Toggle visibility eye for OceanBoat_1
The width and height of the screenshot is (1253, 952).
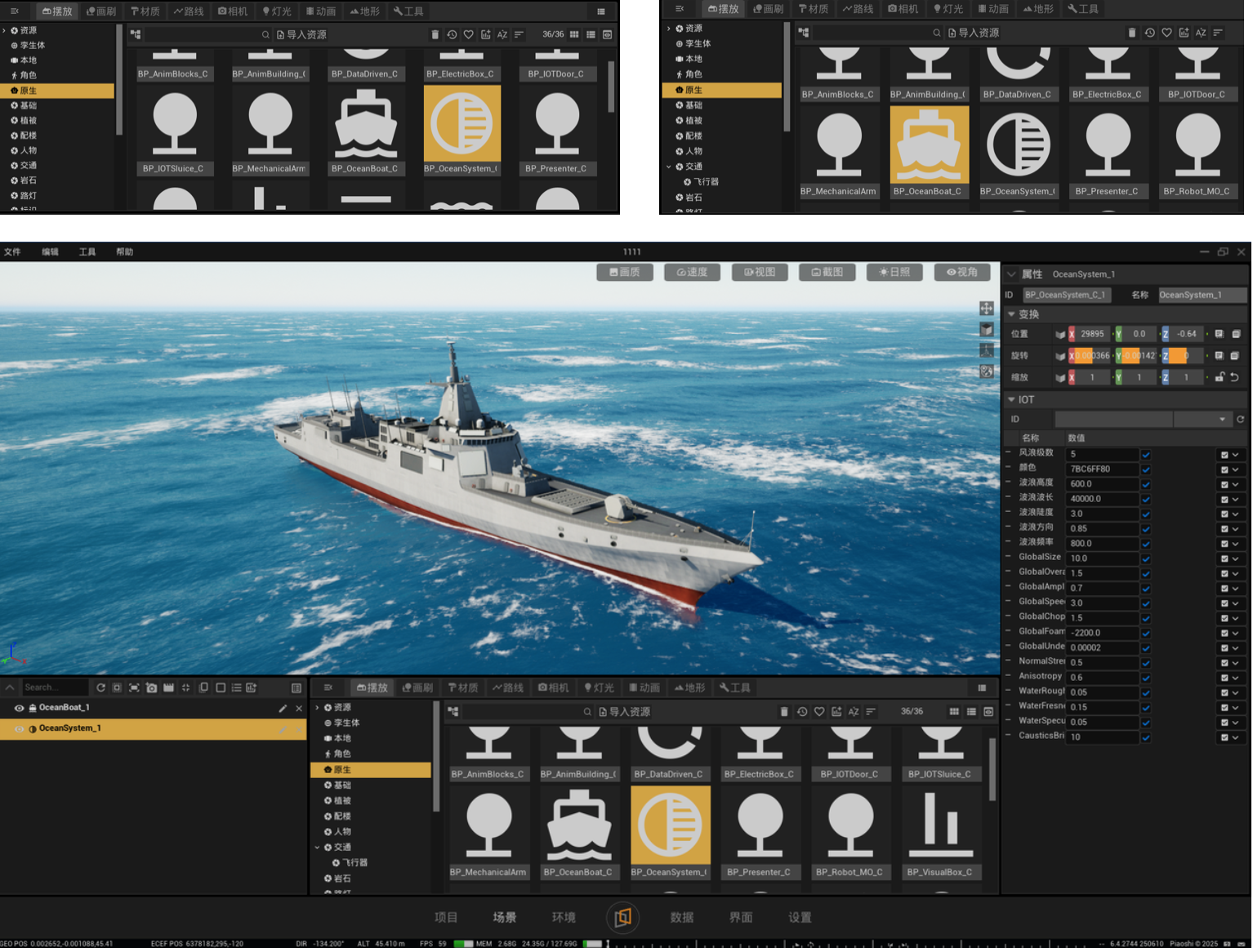[x=19, y=709]
